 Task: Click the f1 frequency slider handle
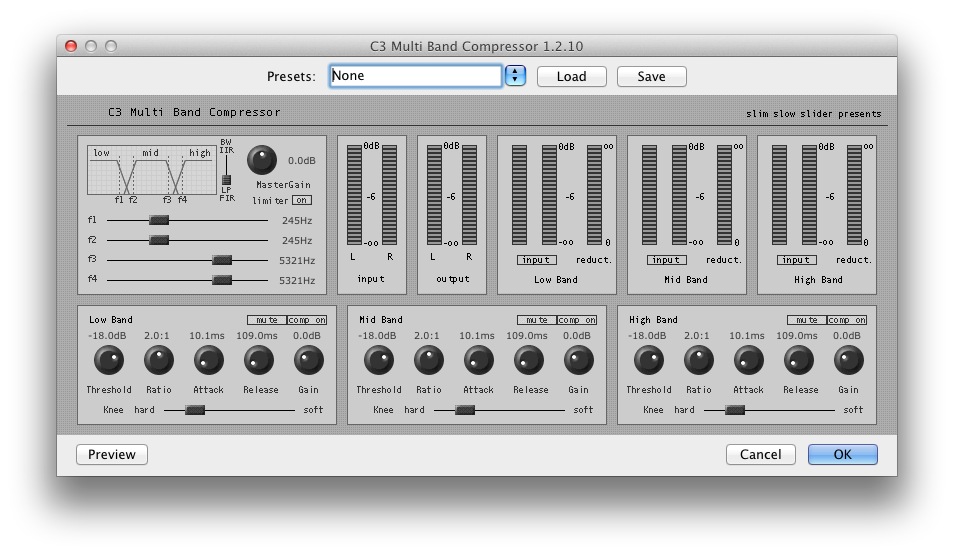coord(159,220)
